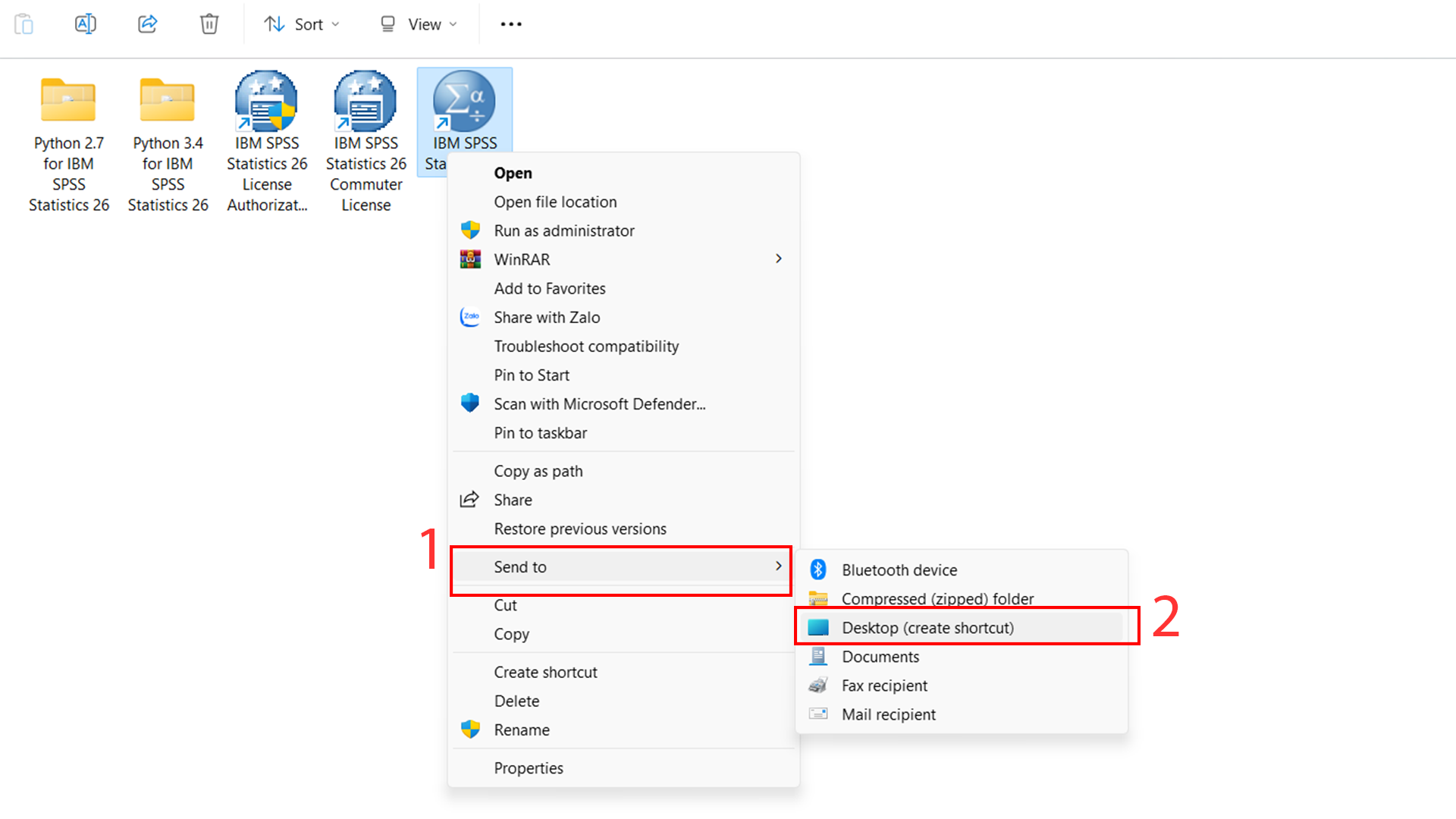Select the Python 3.4 for IBM SPSS folder
The width and height of the screenshot is (1456, 819).
168,143
